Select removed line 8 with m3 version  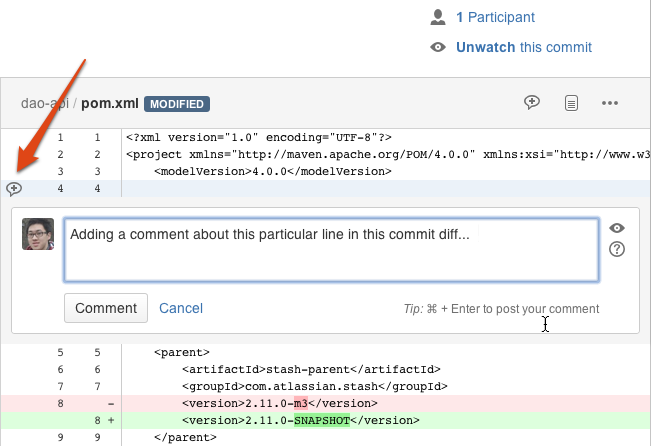(326, 403)
